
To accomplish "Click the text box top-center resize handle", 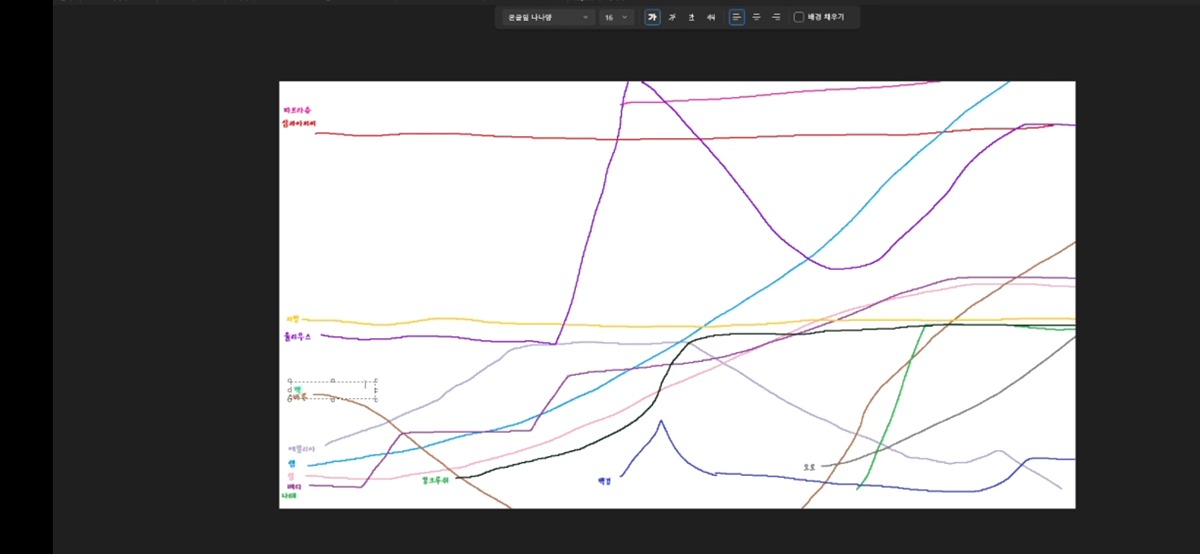I will click(x=333, y=381).
